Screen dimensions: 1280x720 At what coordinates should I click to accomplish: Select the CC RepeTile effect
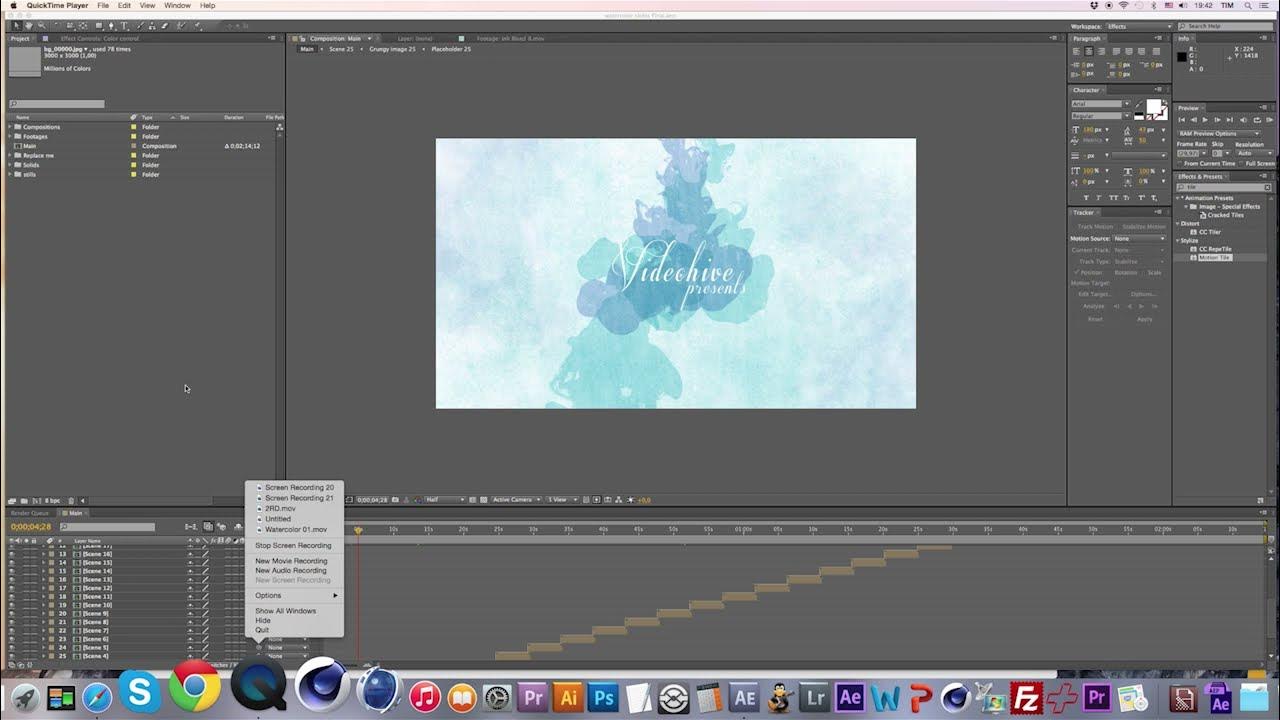pos(1215,249)
